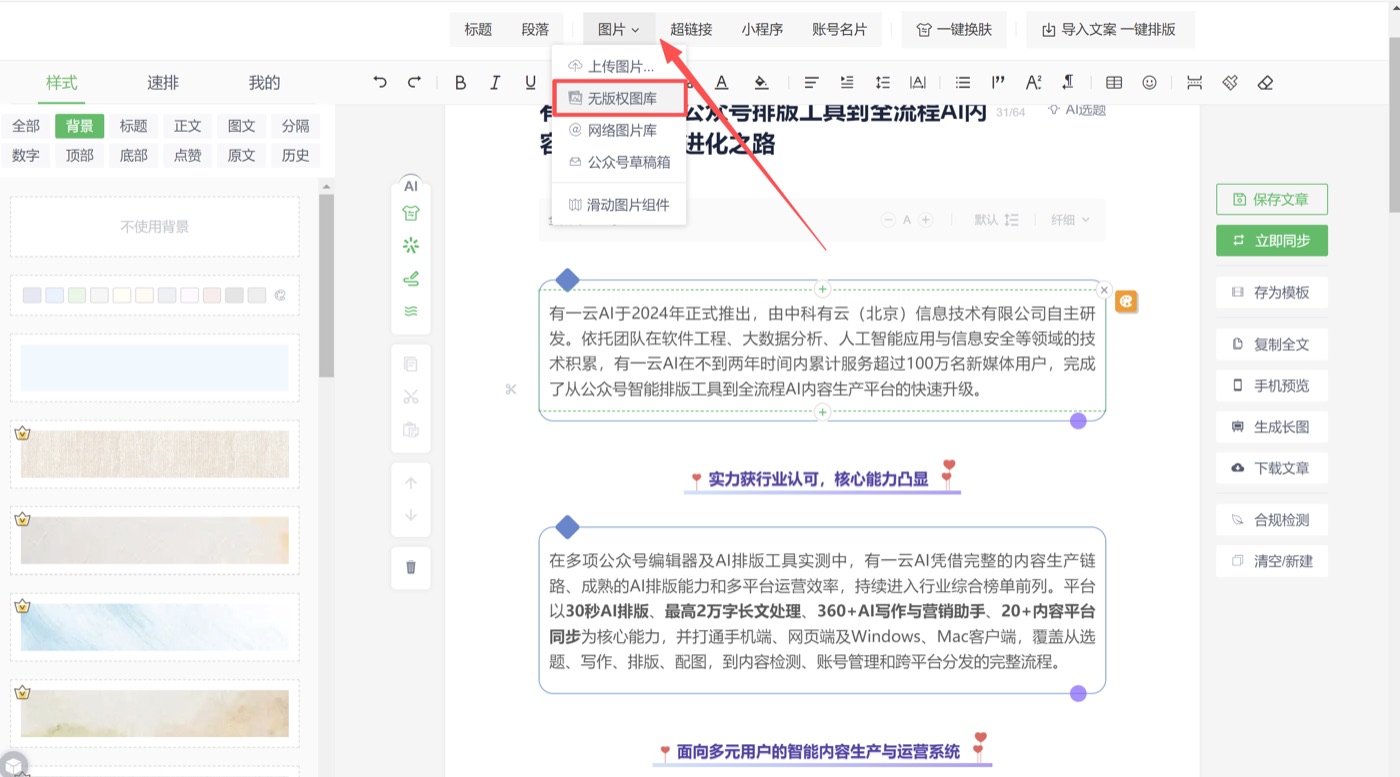Click the superscript A² icon
Viewport: 1400px width, 777px height.
[x=1034, y=83]
